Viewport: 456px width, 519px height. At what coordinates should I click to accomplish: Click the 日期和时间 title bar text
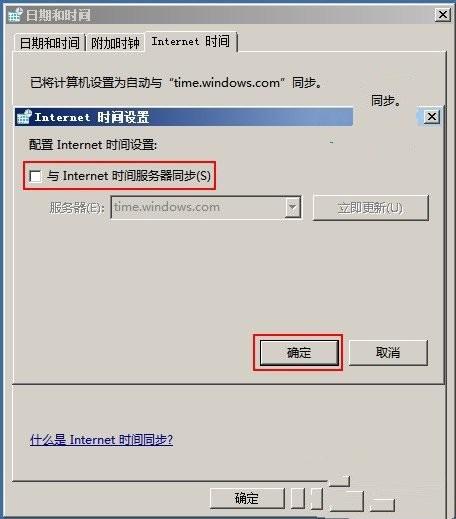pyautogui.click(x=58, y=15)
